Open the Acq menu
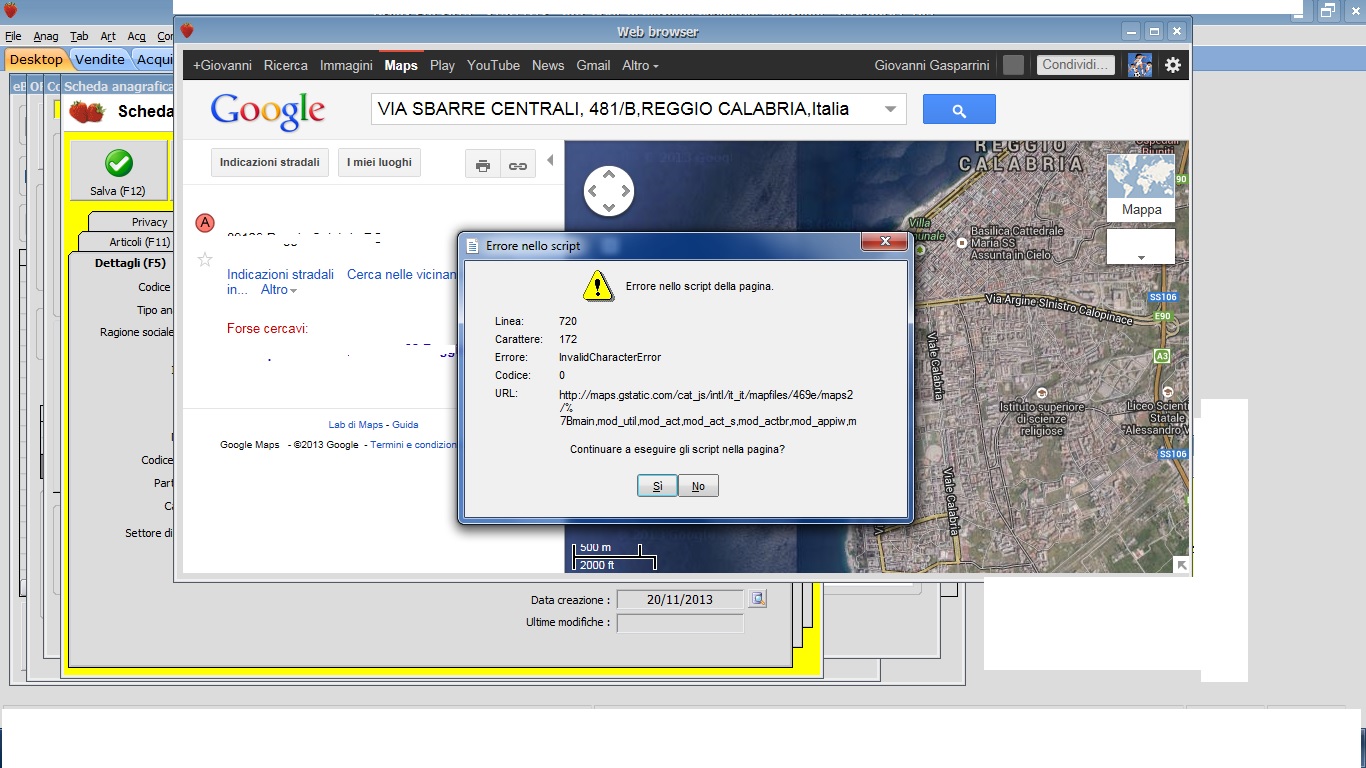This screenshot has height=768, width=1366. pyautogui.click(x=136, y=36)
